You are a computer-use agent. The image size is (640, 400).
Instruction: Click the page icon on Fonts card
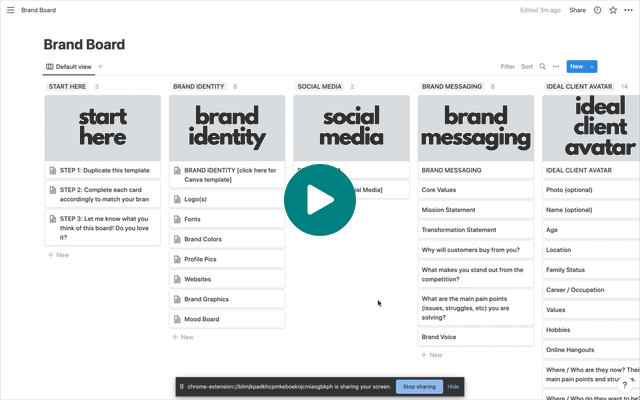177,219
